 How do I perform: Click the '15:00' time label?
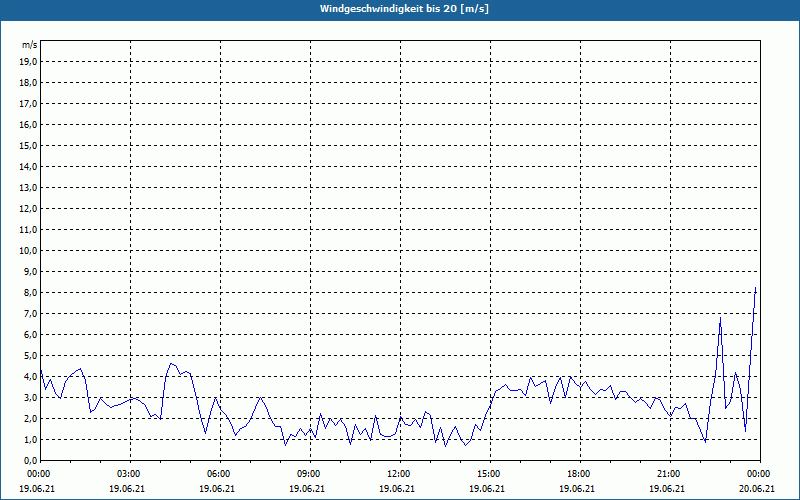click(x=489, y=474)
